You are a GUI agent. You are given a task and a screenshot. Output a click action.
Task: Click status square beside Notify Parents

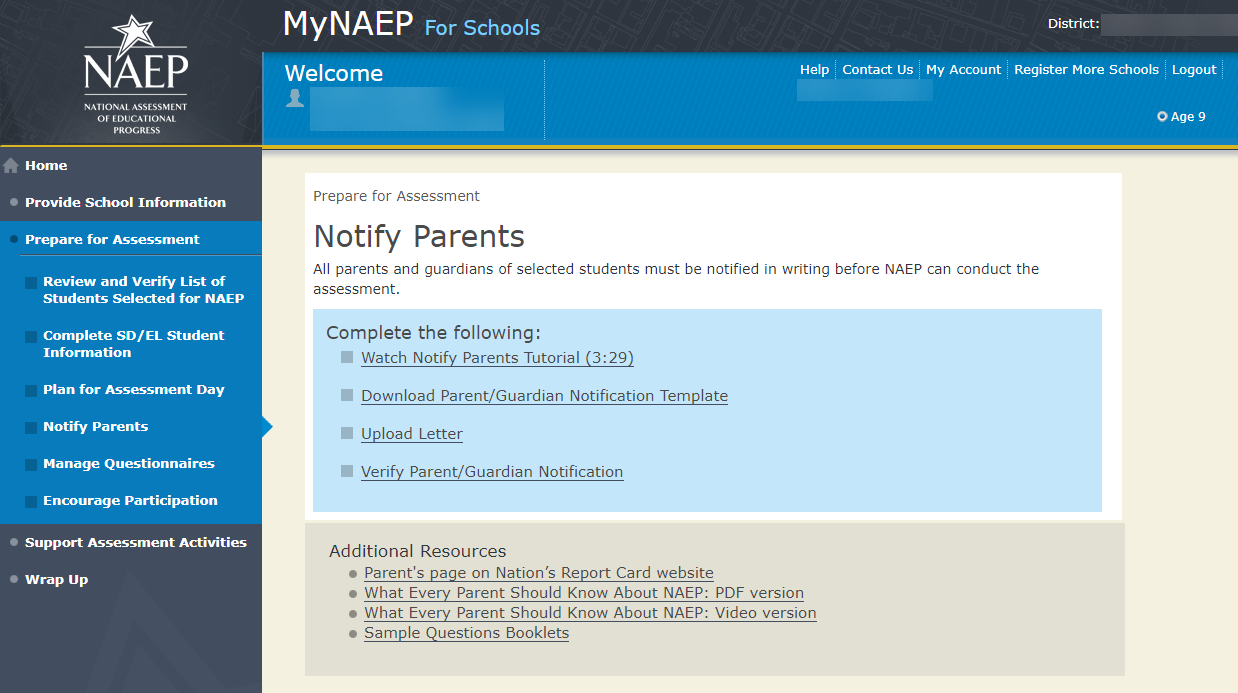(x=31, y=428)
